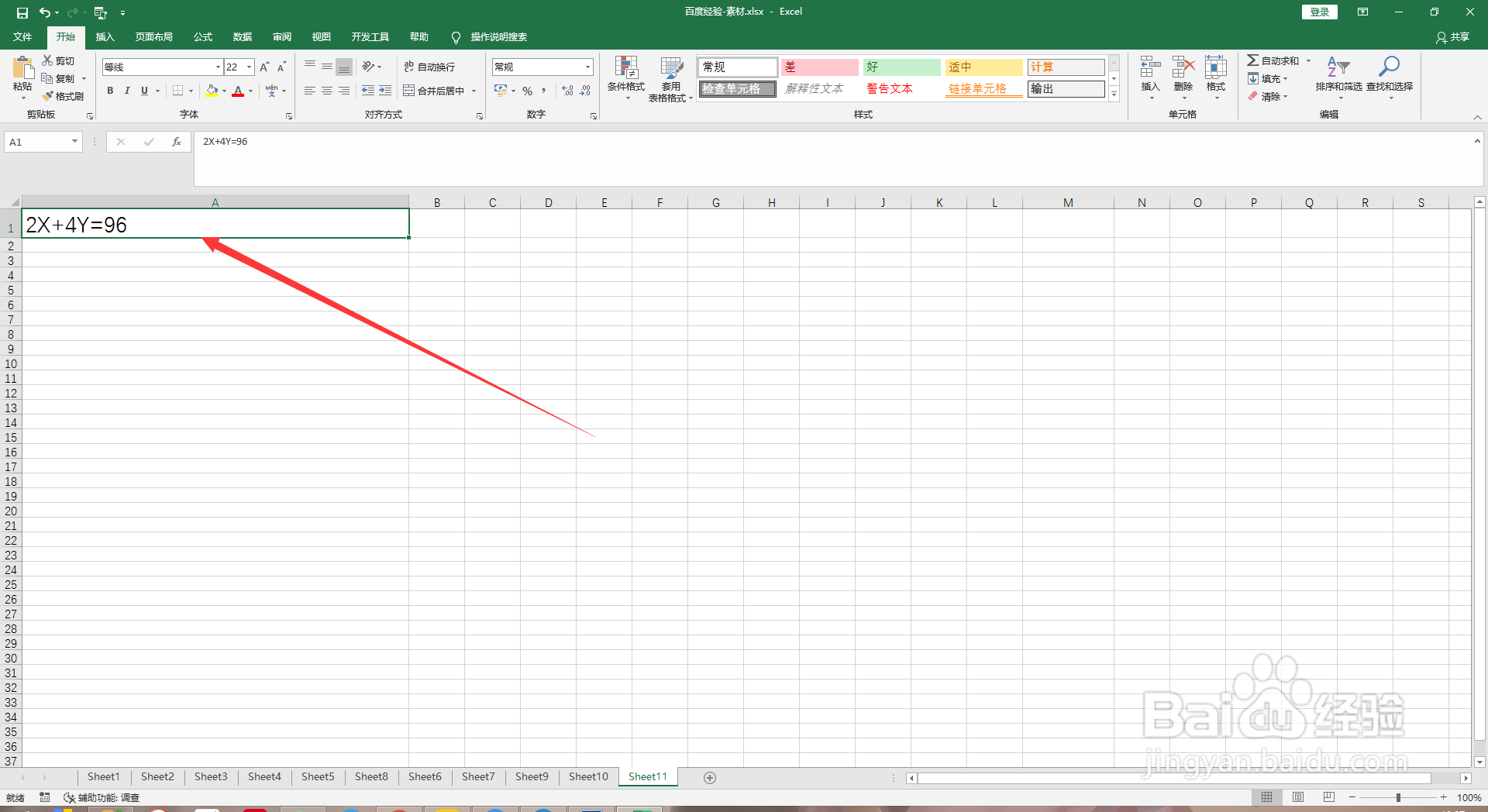
Task: Open the font size 22 dropdown
Action: tap(249, 67)
